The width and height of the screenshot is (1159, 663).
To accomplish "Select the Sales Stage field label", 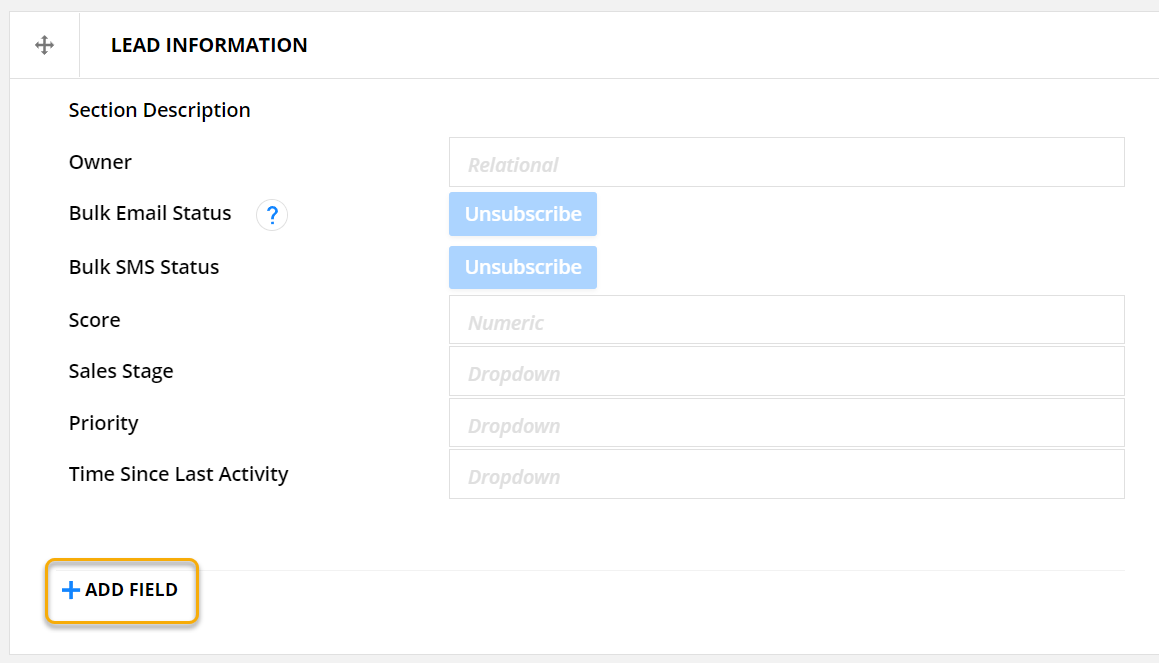I will pyautogui.click(x=121, y=371).
